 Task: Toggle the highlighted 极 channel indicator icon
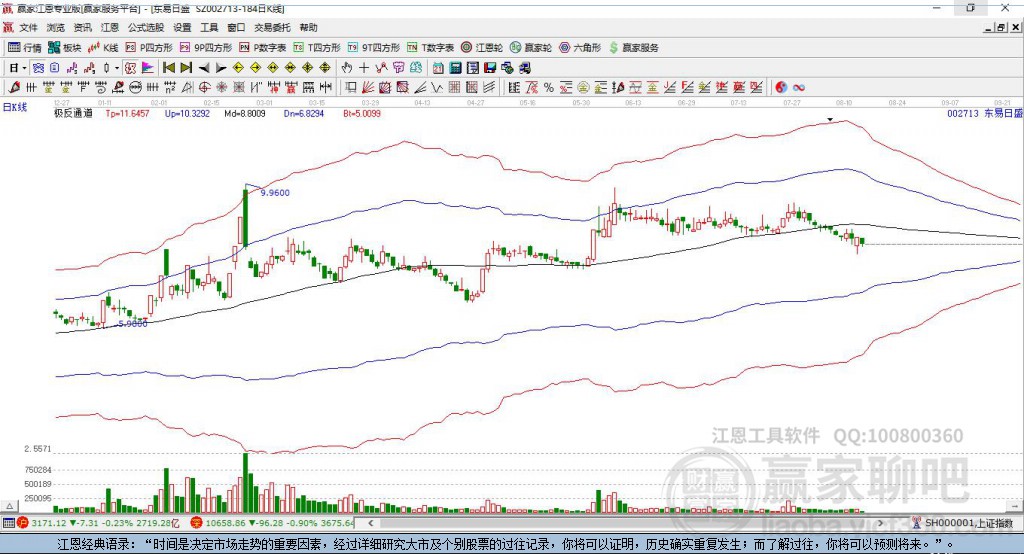pyautogui.click(x=131, y=68)
